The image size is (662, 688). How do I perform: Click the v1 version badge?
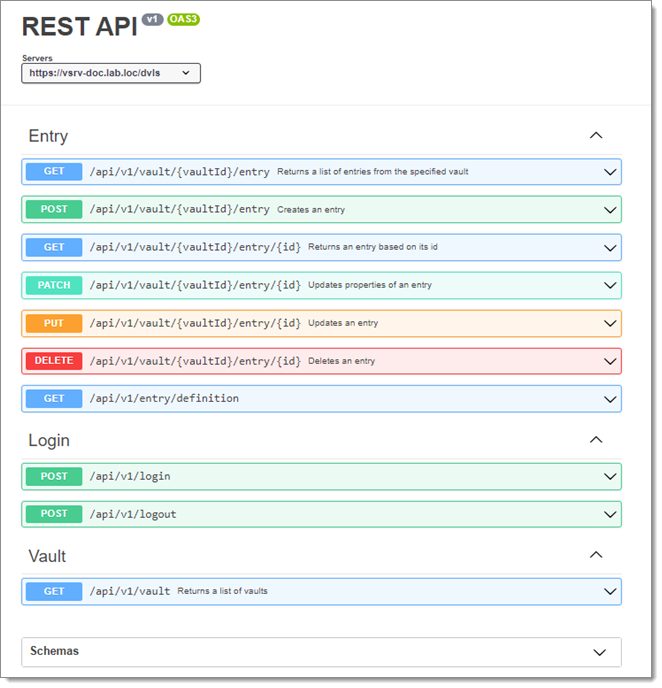point(152,19)
